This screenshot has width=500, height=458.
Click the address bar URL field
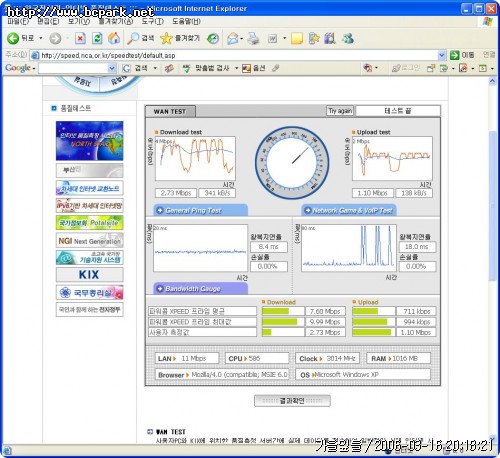[x=237, y=55]
